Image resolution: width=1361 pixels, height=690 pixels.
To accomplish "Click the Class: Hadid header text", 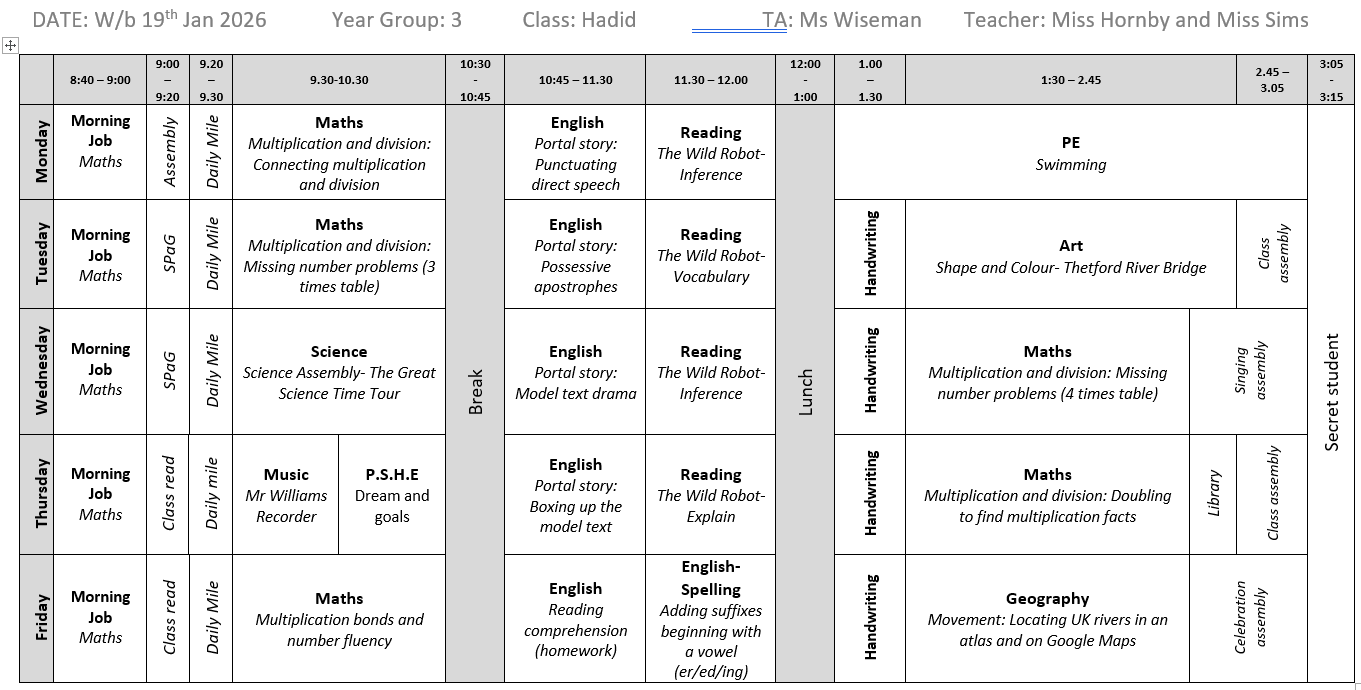I will coord(579,20).
